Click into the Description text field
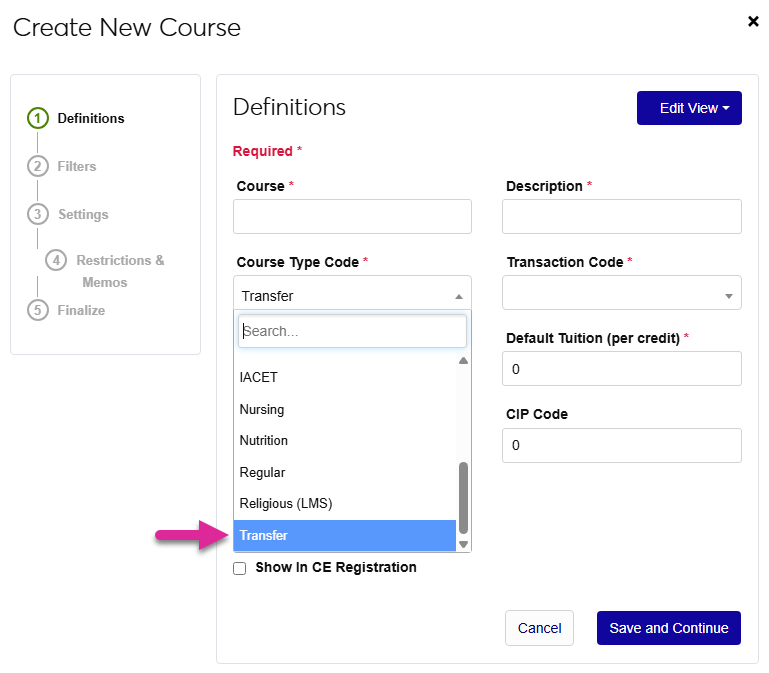The image size is (769, 673). [x=621, y=217]
